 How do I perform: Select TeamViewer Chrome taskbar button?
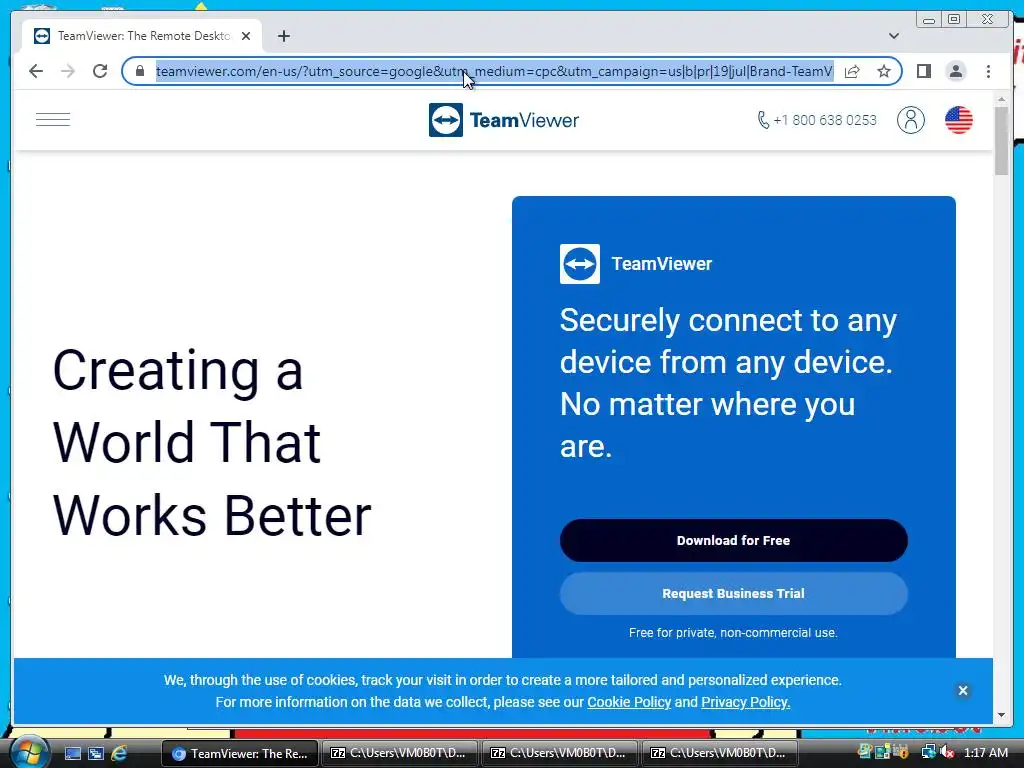[240, 753]
